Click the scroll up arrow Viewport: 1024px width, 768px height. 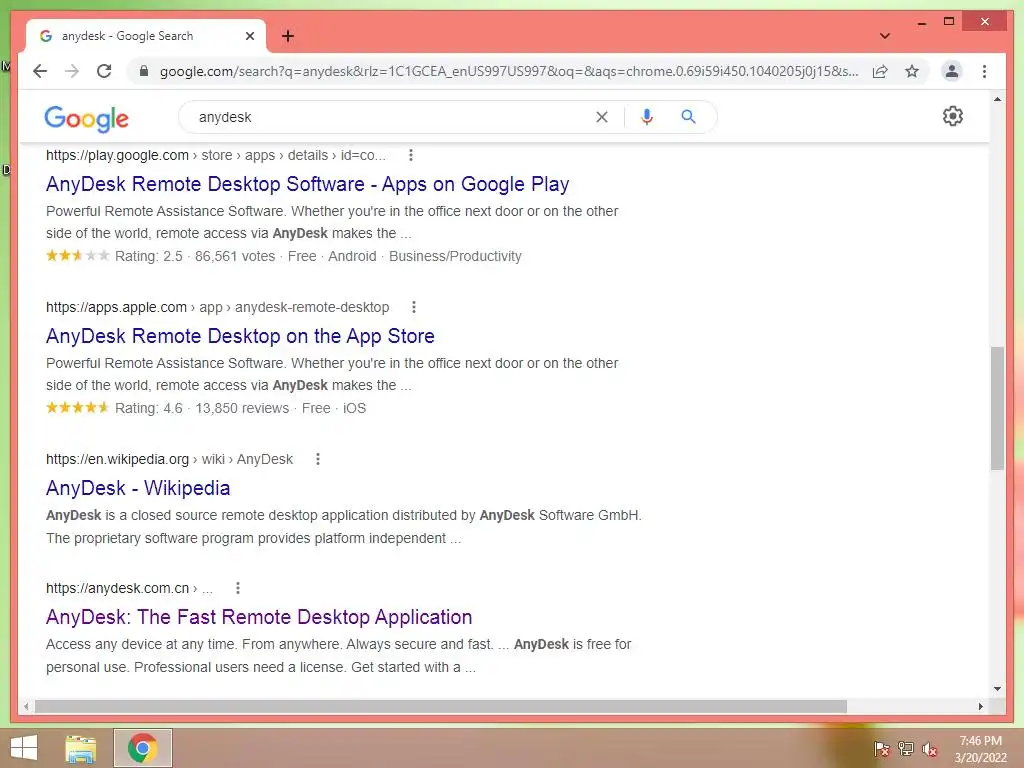pyautogui.click(x=997, y=99)
